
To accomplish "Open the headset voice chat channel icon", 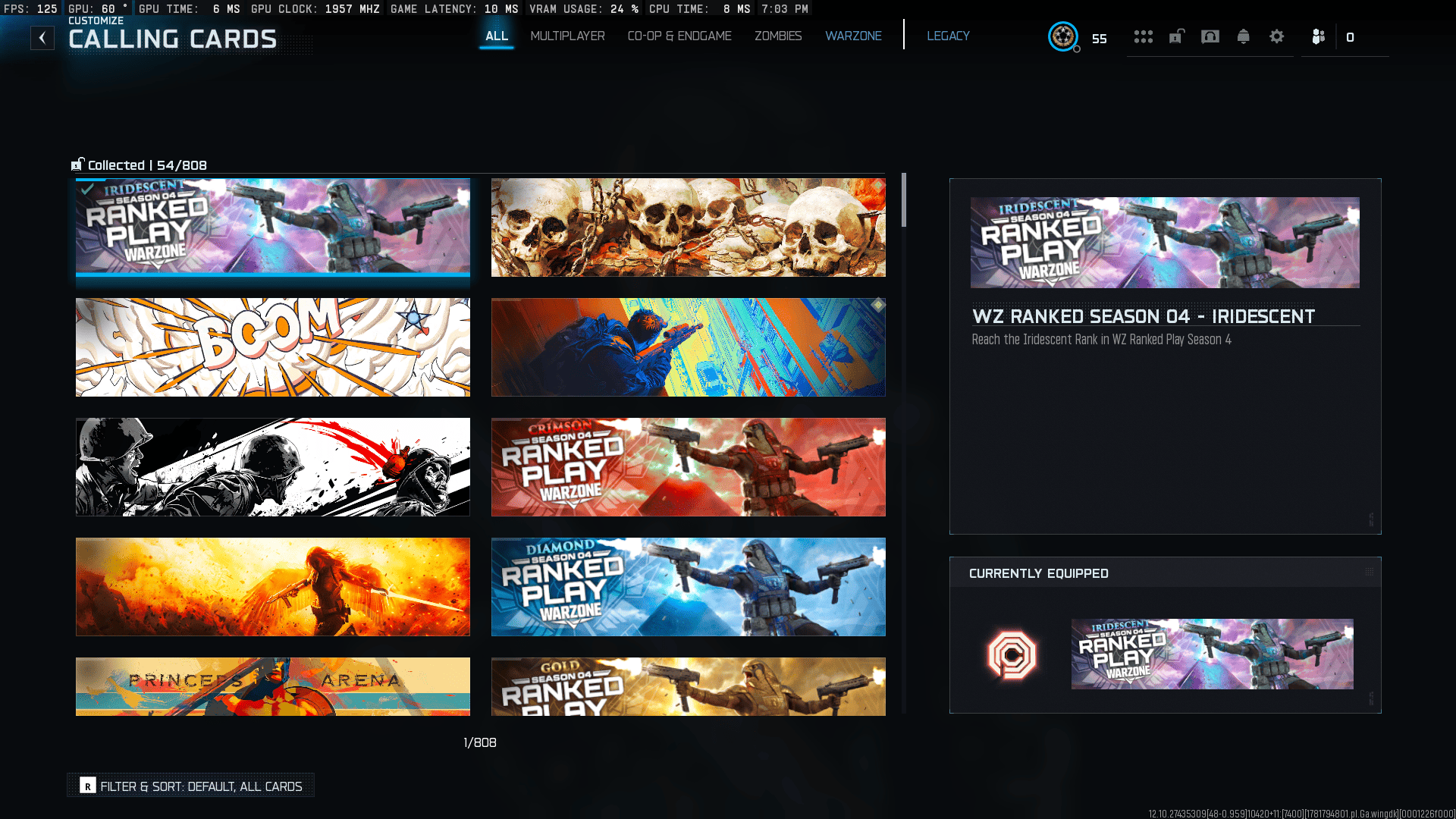I will 1210,36.
